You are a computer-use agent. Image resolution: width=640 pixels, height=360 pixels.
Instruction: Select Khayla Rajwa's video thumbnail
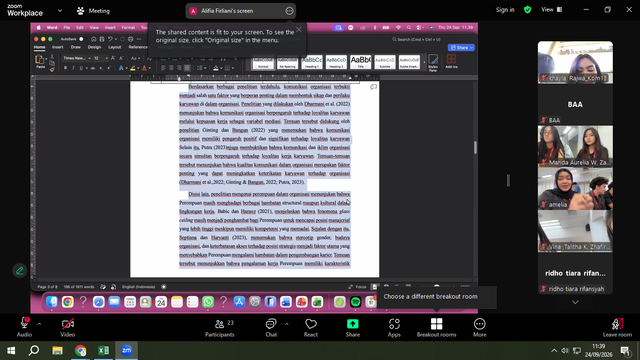coord(575,62)
